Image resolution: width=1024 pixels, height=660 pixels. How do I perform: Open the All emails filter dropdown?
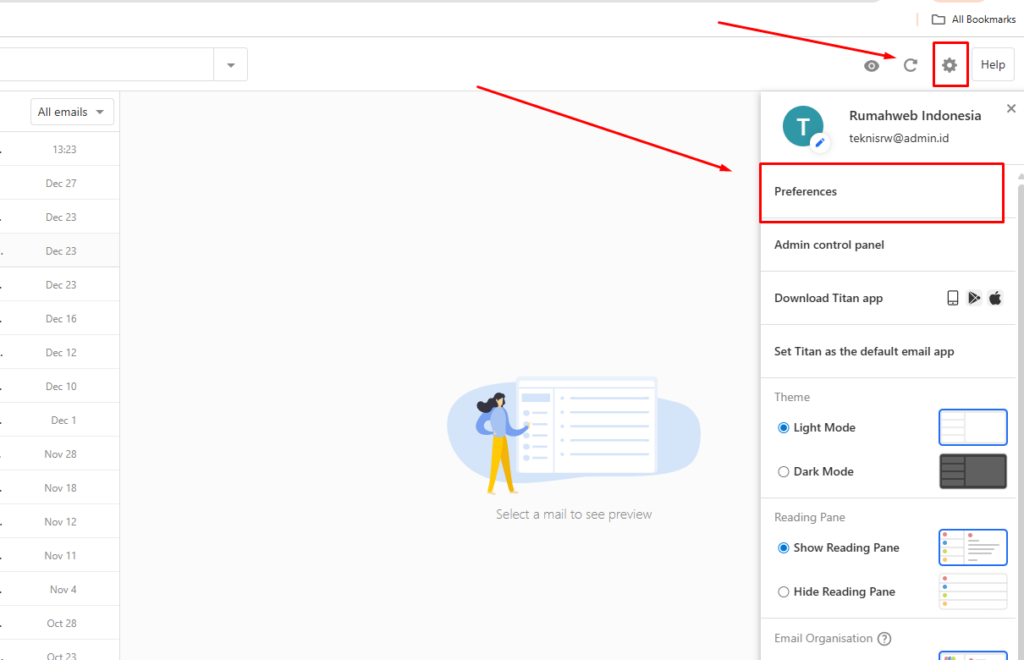point(71,111)
